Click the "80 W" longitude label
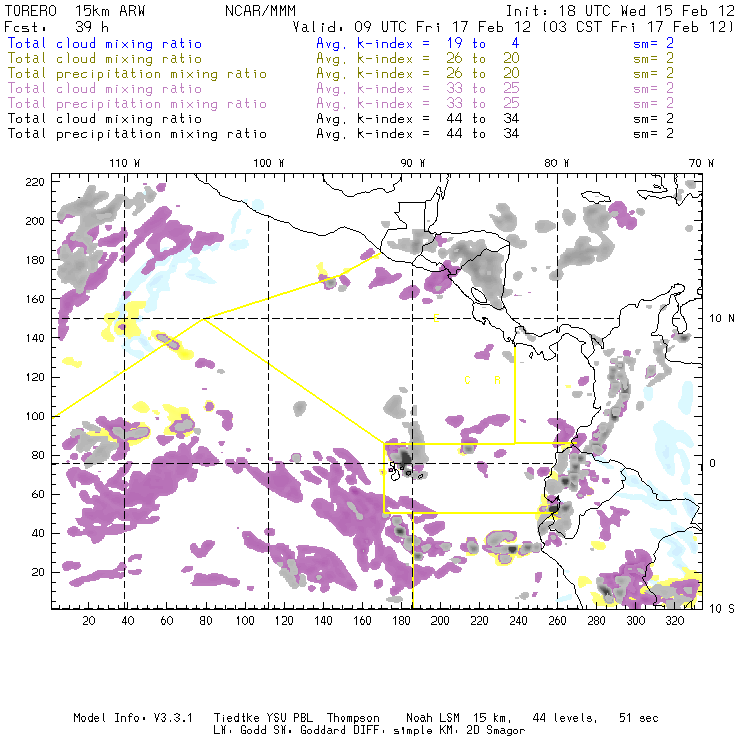The width and height of the screenshot is (740, 740). (556, 163)
